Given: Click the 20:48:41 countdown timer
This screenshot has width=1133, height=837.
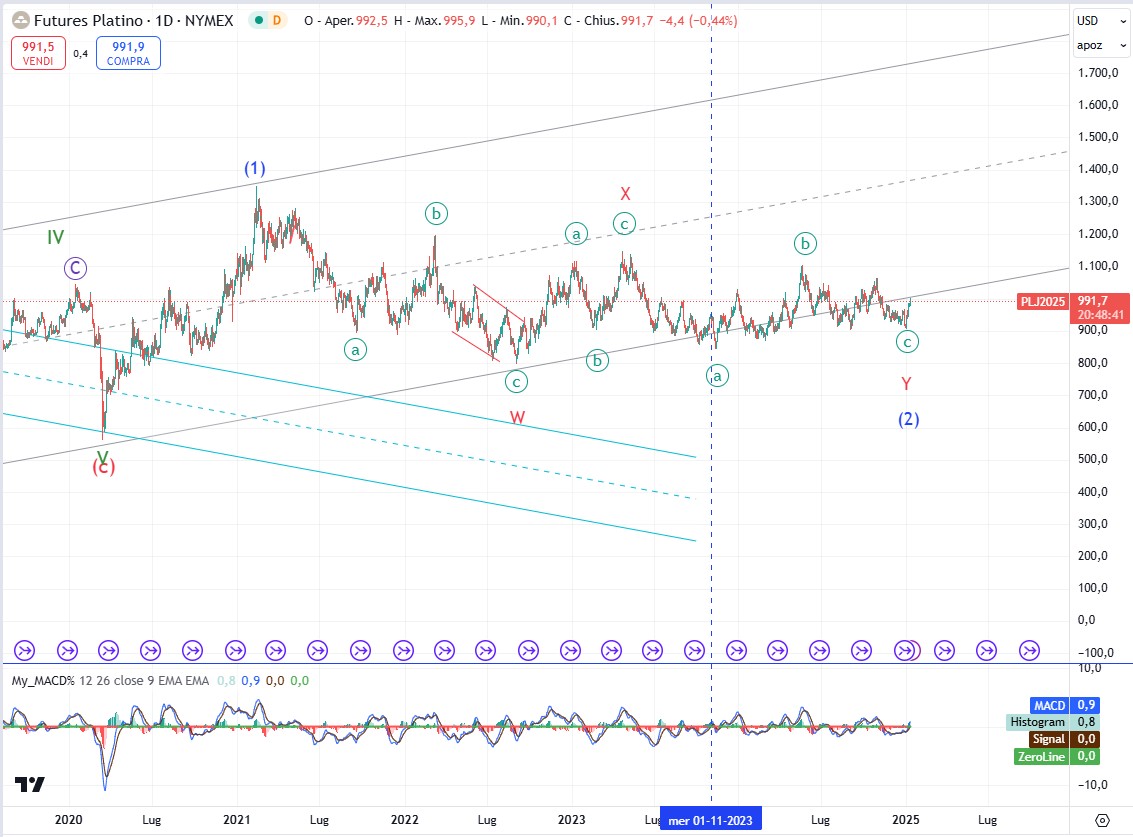Looking at the screenshot, I should pyautogui.click(x=1100, y=314).
